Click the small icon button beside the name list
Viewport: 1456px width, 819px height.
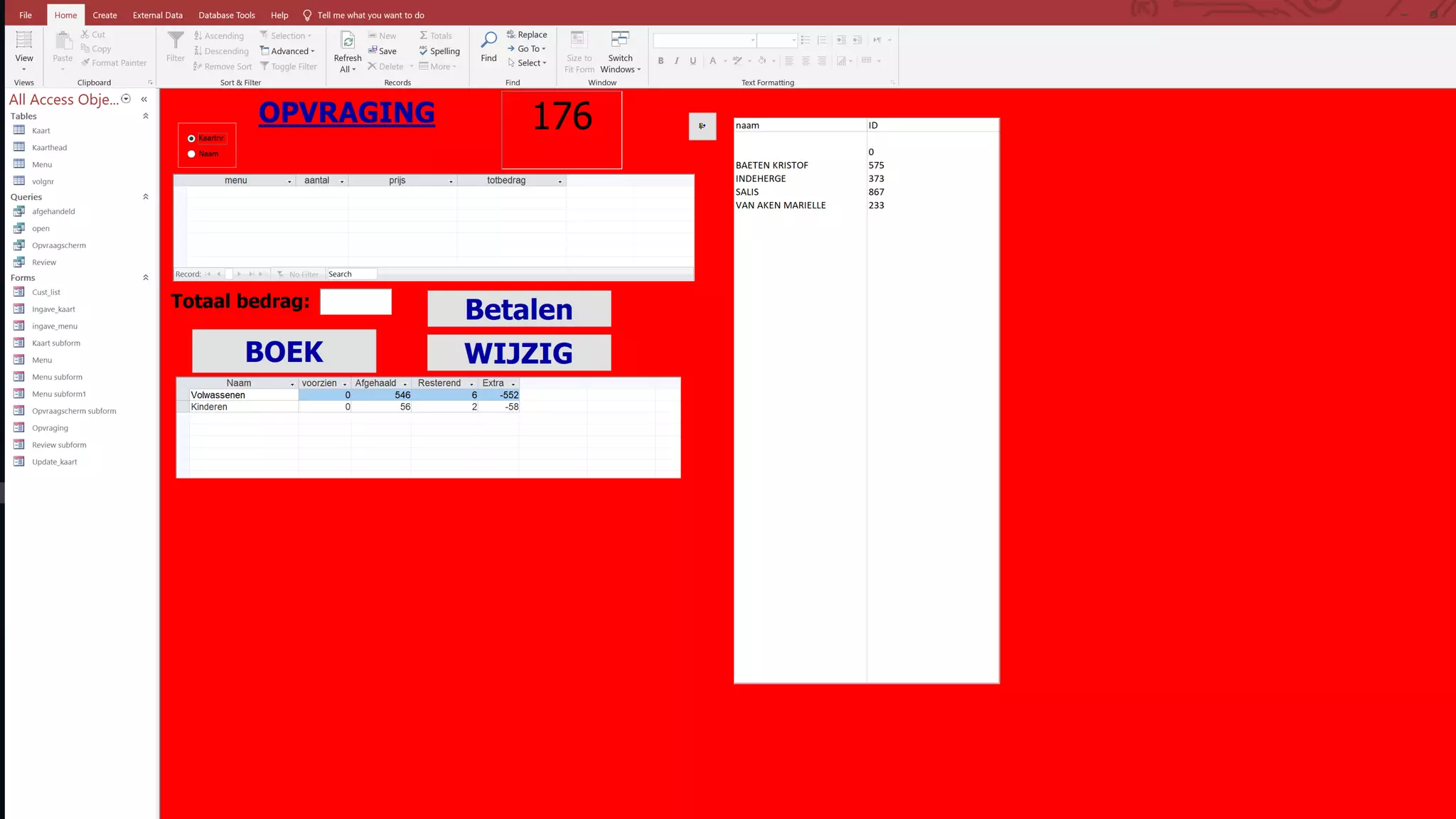tap(702, 126)
